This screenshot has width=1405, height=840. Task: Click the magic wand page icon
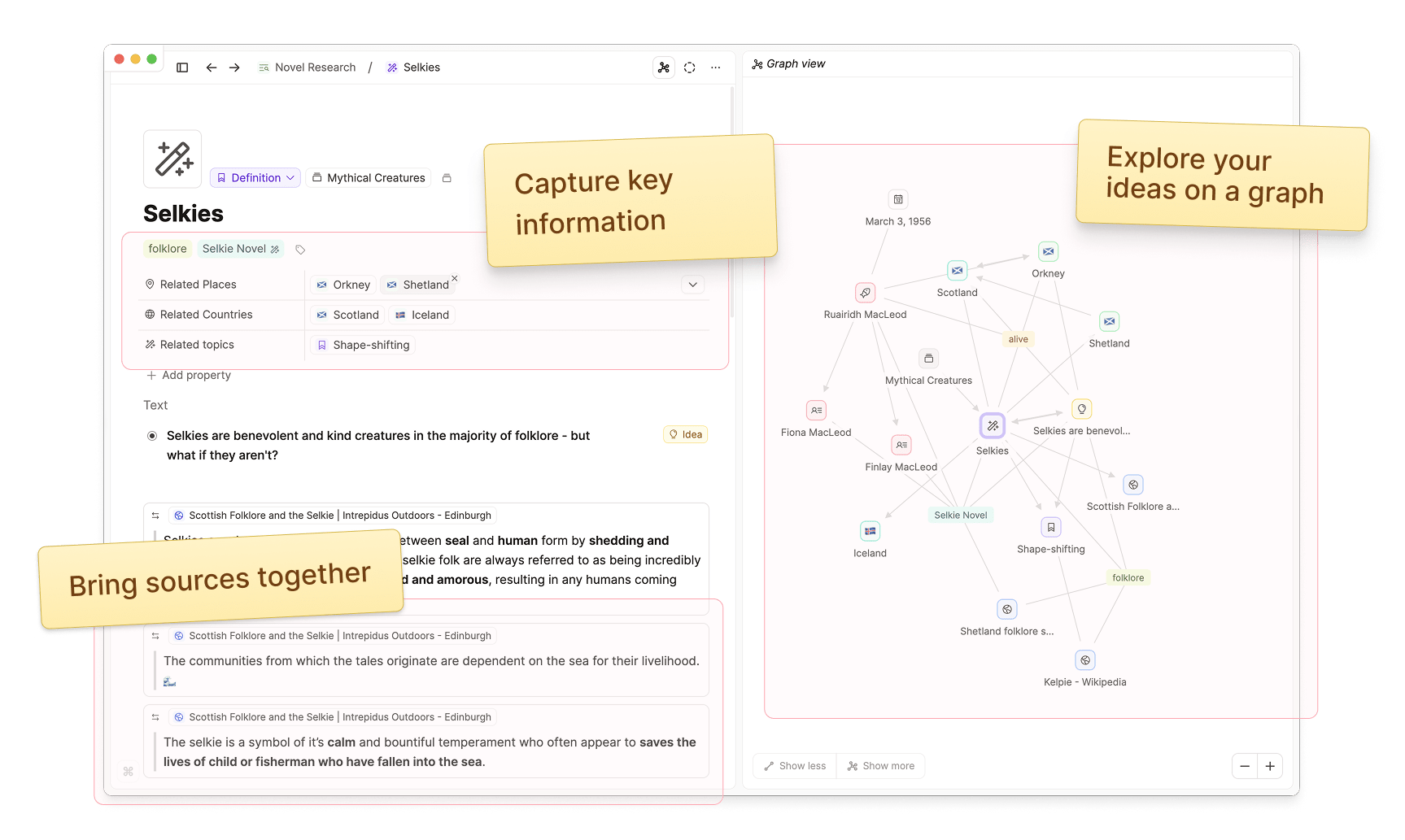point(172,159)
